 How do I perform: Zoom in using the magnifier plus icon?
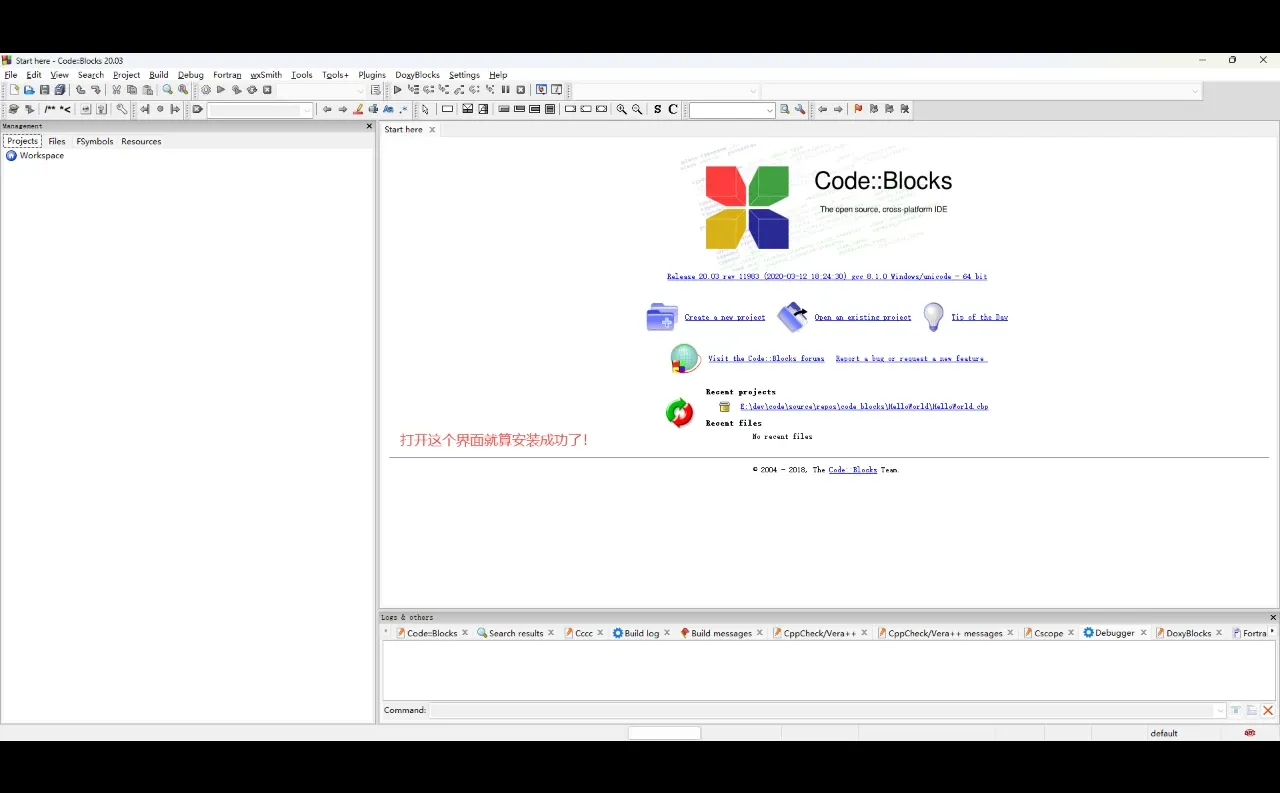click(x=621, y=110)
